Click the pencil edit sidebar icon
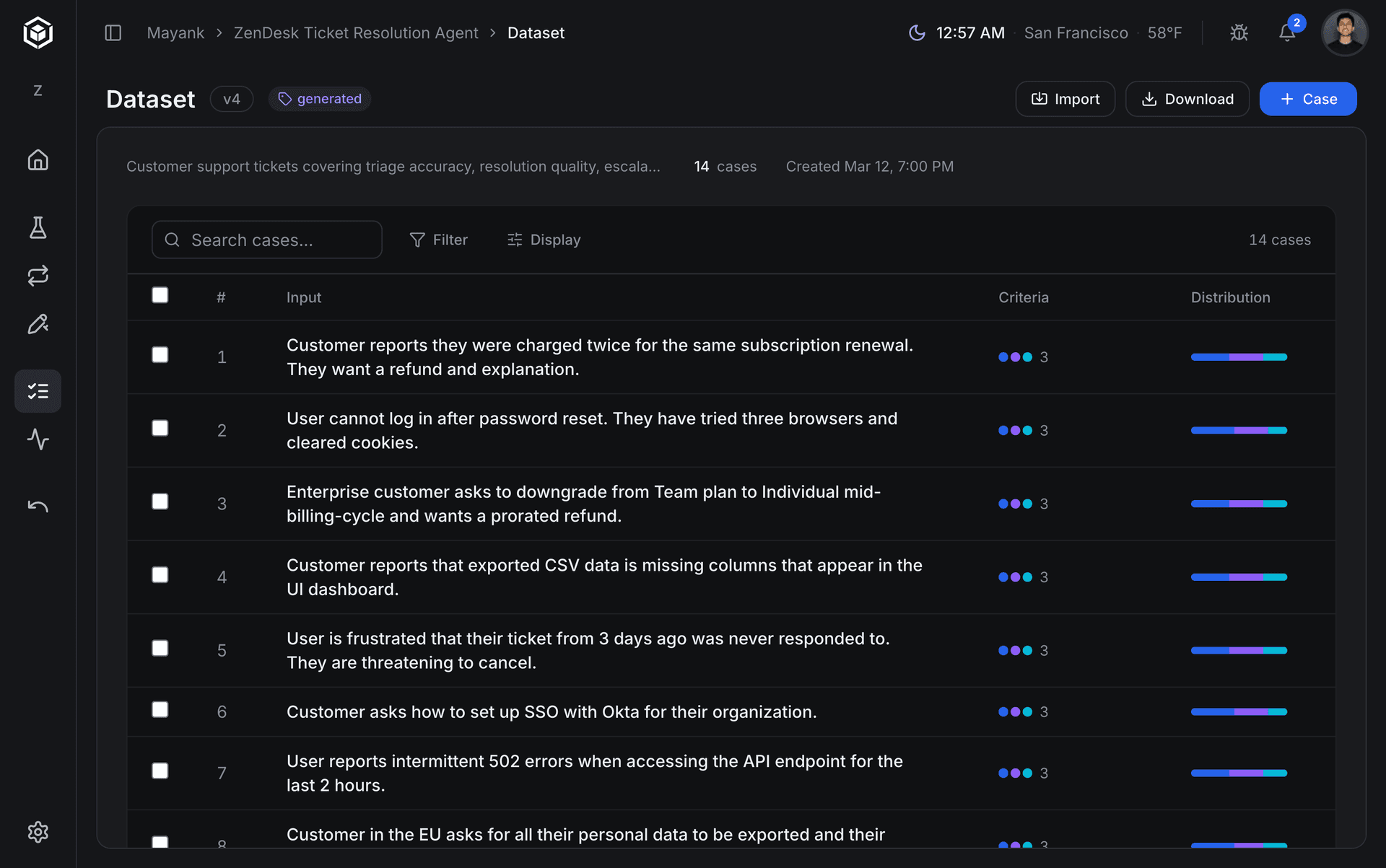This screenshot has width=1386, height=868. [x=38, y=324]
